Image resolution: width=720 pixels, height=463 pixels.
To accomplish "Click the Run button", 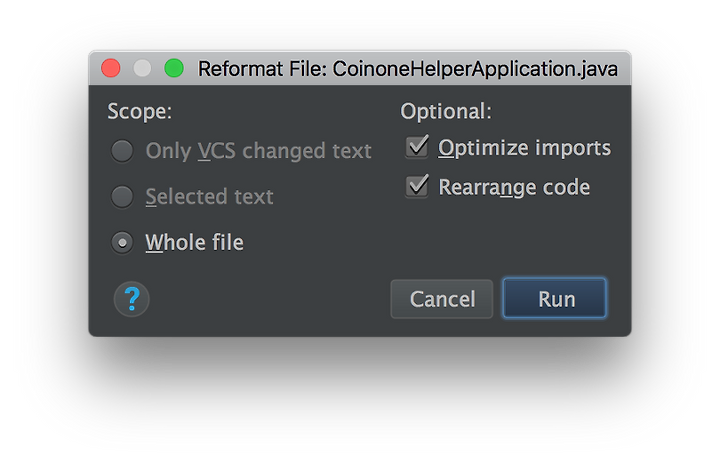I will (x=555, y=299).
